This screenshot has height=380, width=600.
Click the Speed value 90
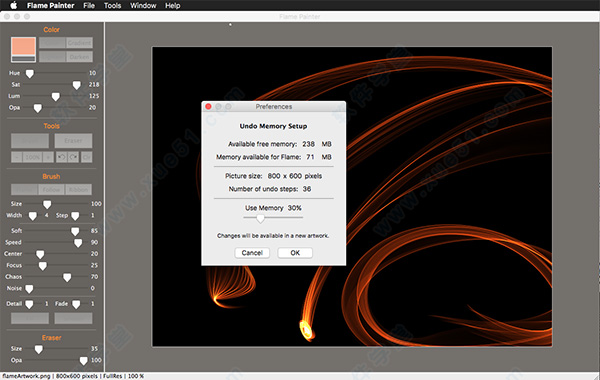[95, 242]
